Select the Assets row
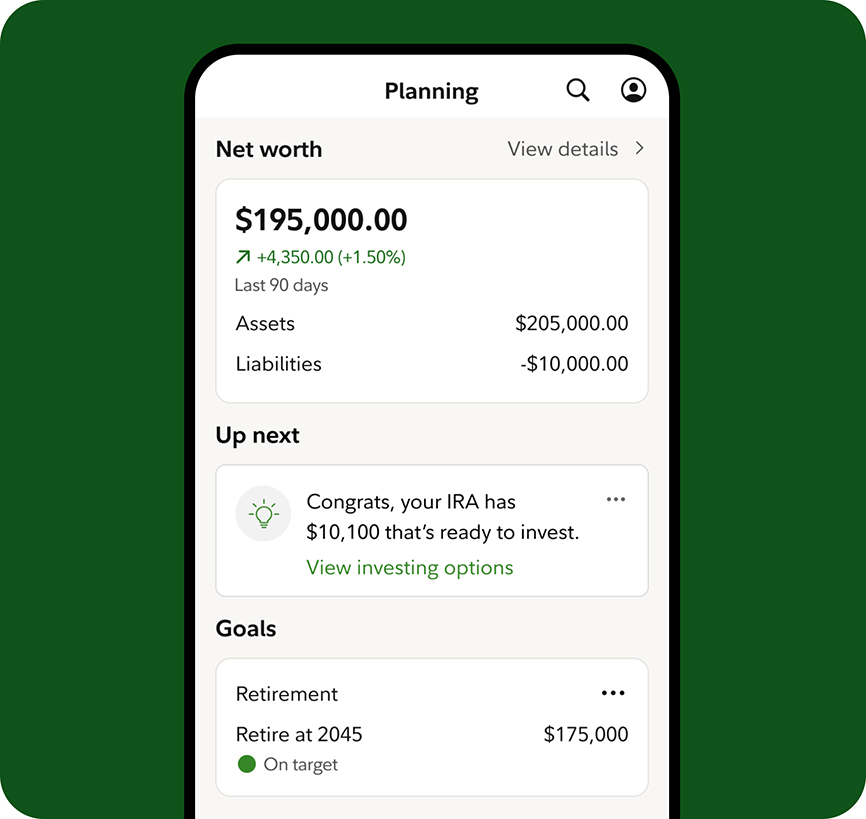Image resolution: width=866 pixels, height=819 pixels. [432, 324]
